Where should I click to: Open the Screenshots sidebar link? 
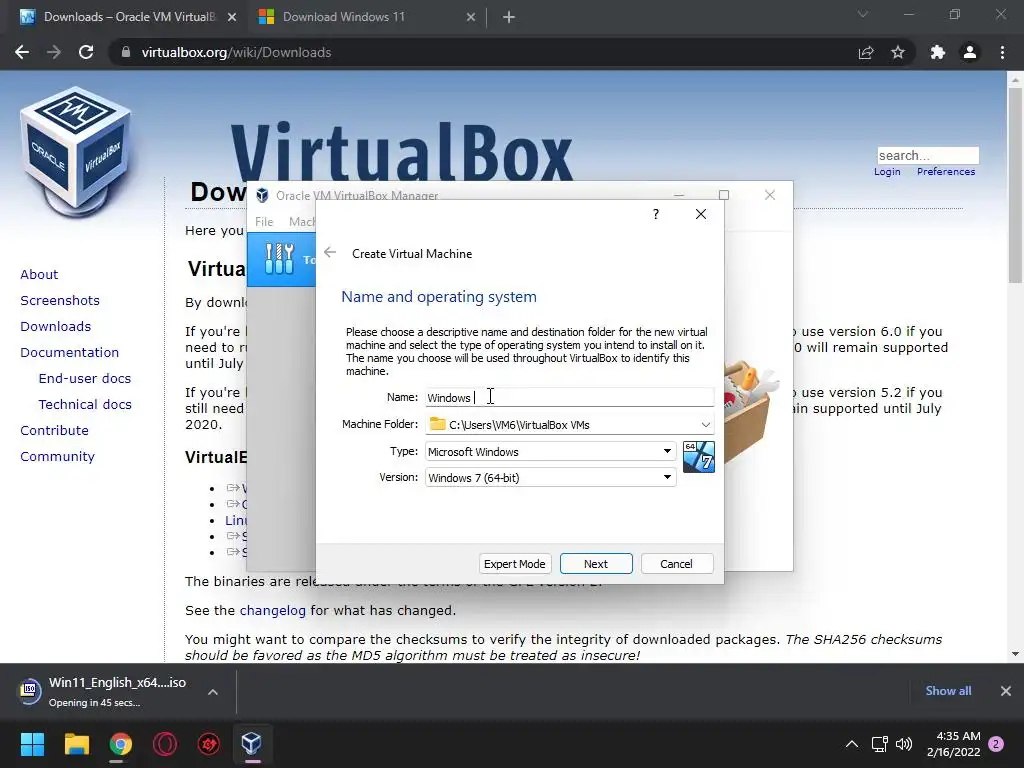60,300
